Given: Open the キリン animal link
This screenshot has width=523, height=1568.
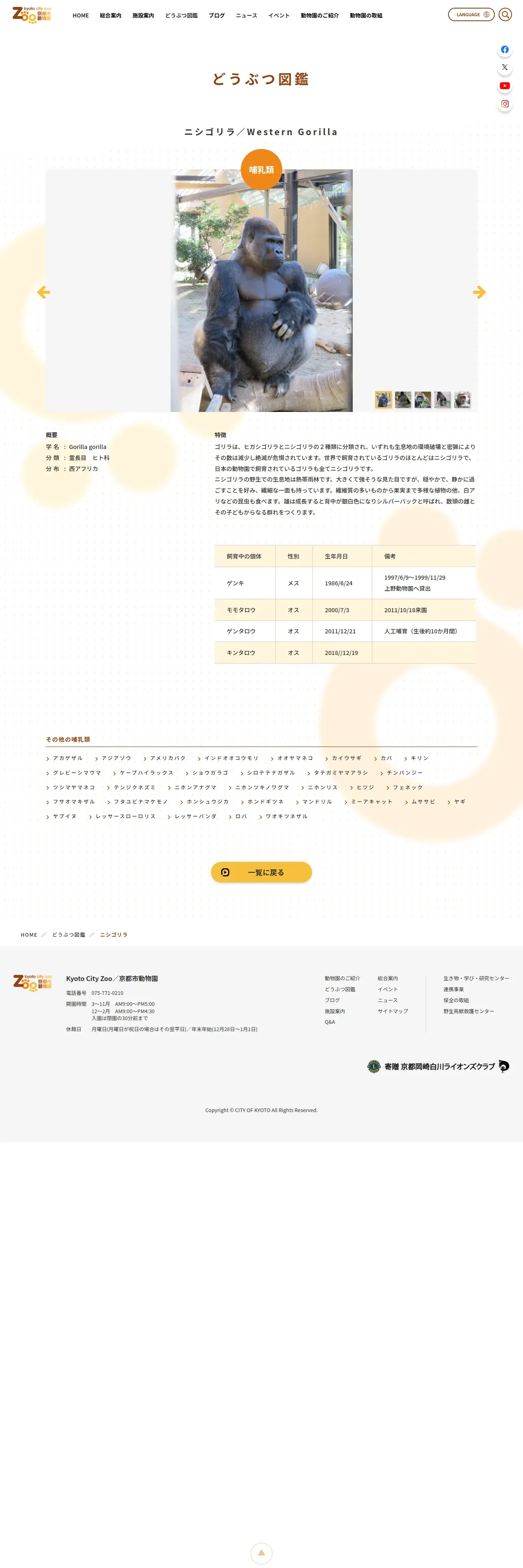Looking at the screenshot, I should 416,758.
